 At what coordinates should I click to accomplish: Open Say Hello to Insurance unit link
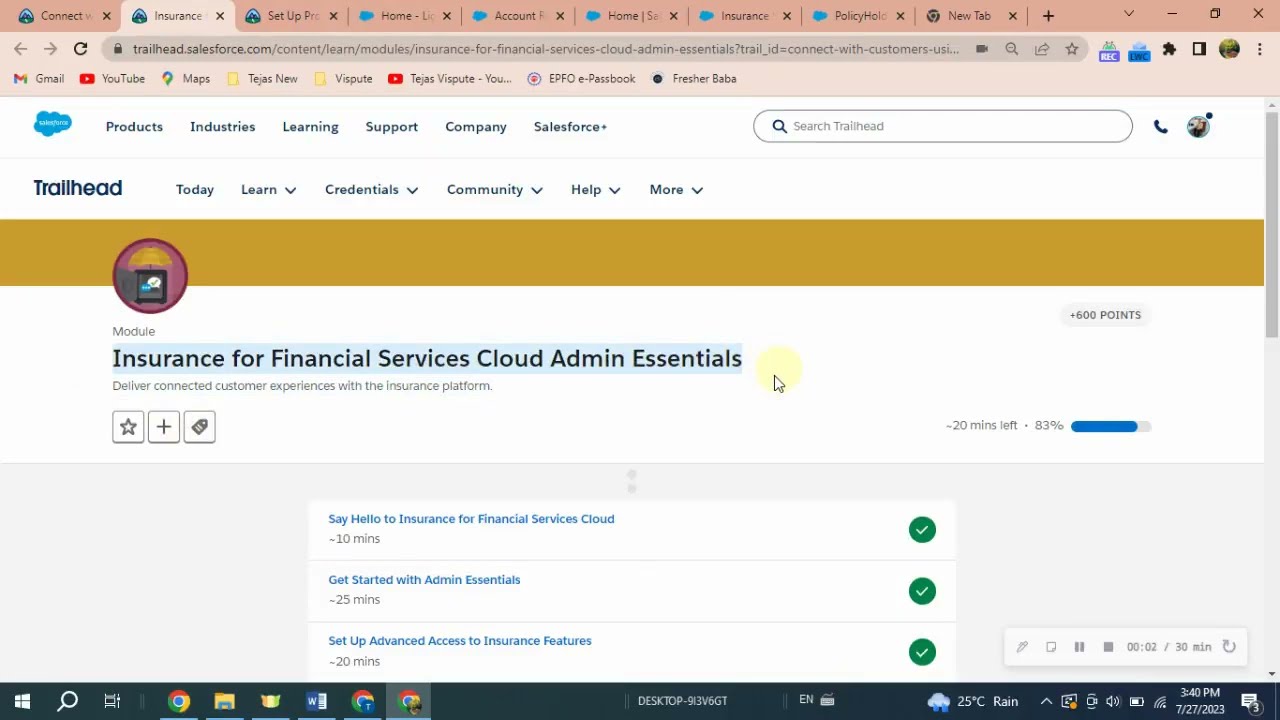tap(471, 519)
